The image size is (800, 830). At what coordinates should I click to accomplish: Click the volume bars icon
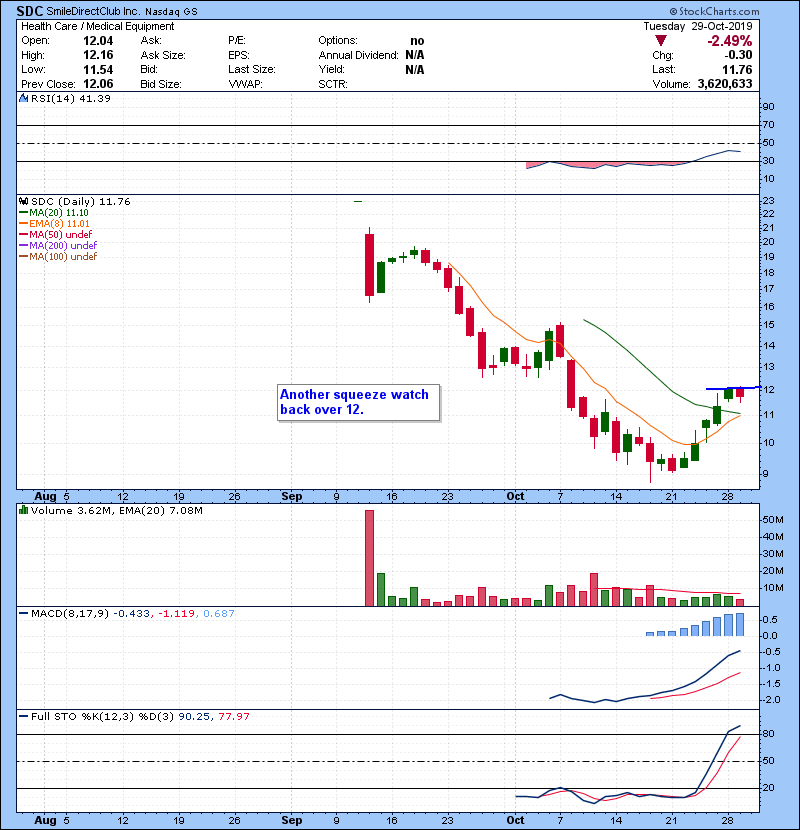pos(23,510)
